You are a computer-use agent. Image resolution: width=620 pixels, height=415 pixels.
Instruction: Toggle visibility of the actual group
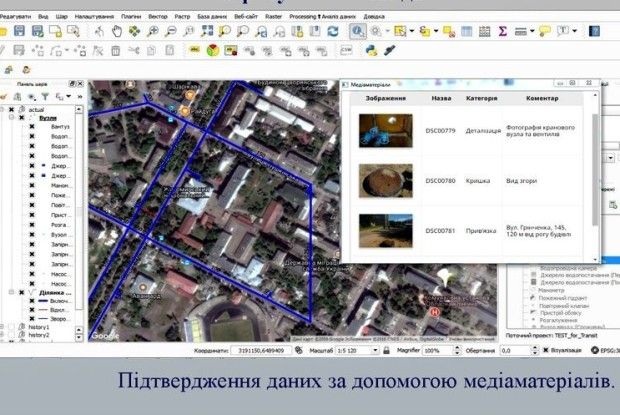coord(12,109)
